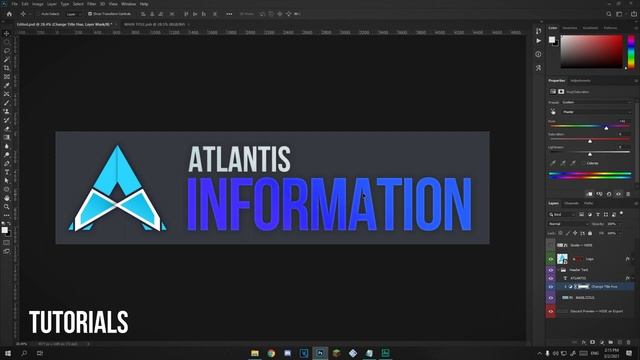
Task: Adjust the Saturation slider handle
Action: [x=590, y=141]
